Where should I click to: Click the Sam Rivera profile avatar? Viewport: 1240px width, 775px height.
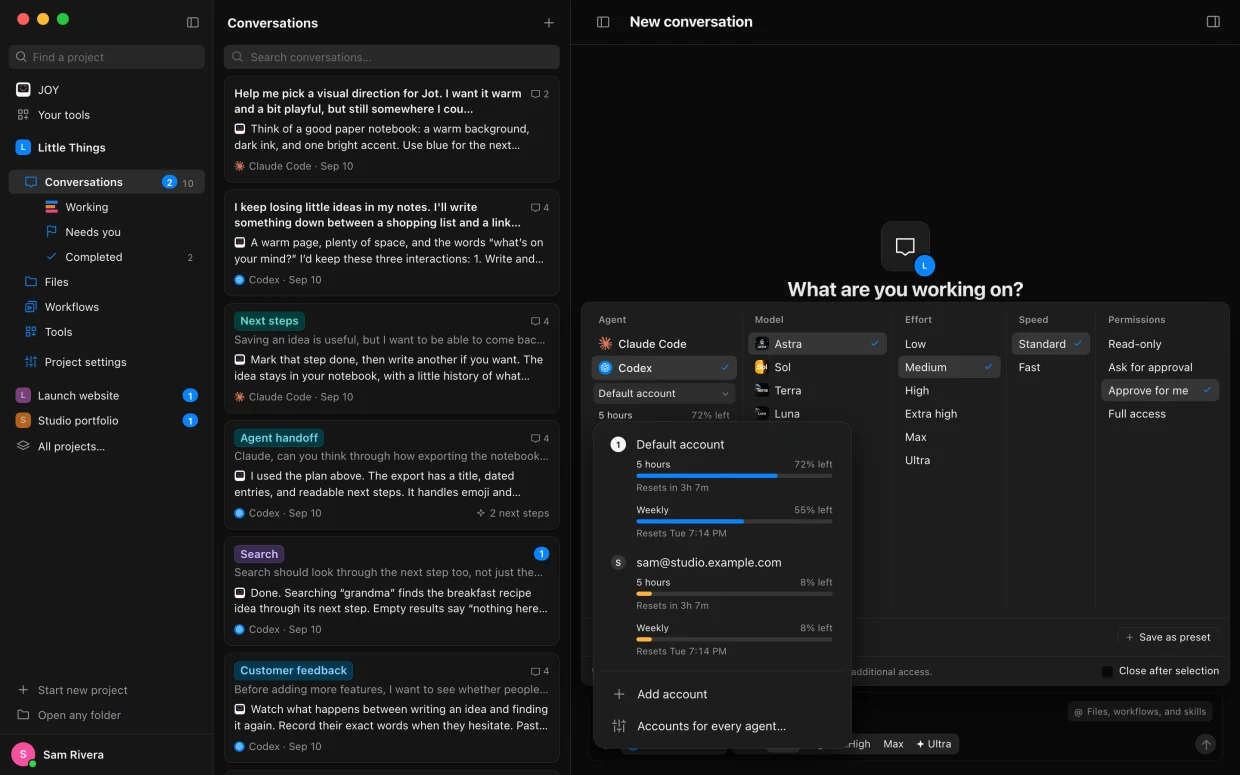click(x=23, y=755)
